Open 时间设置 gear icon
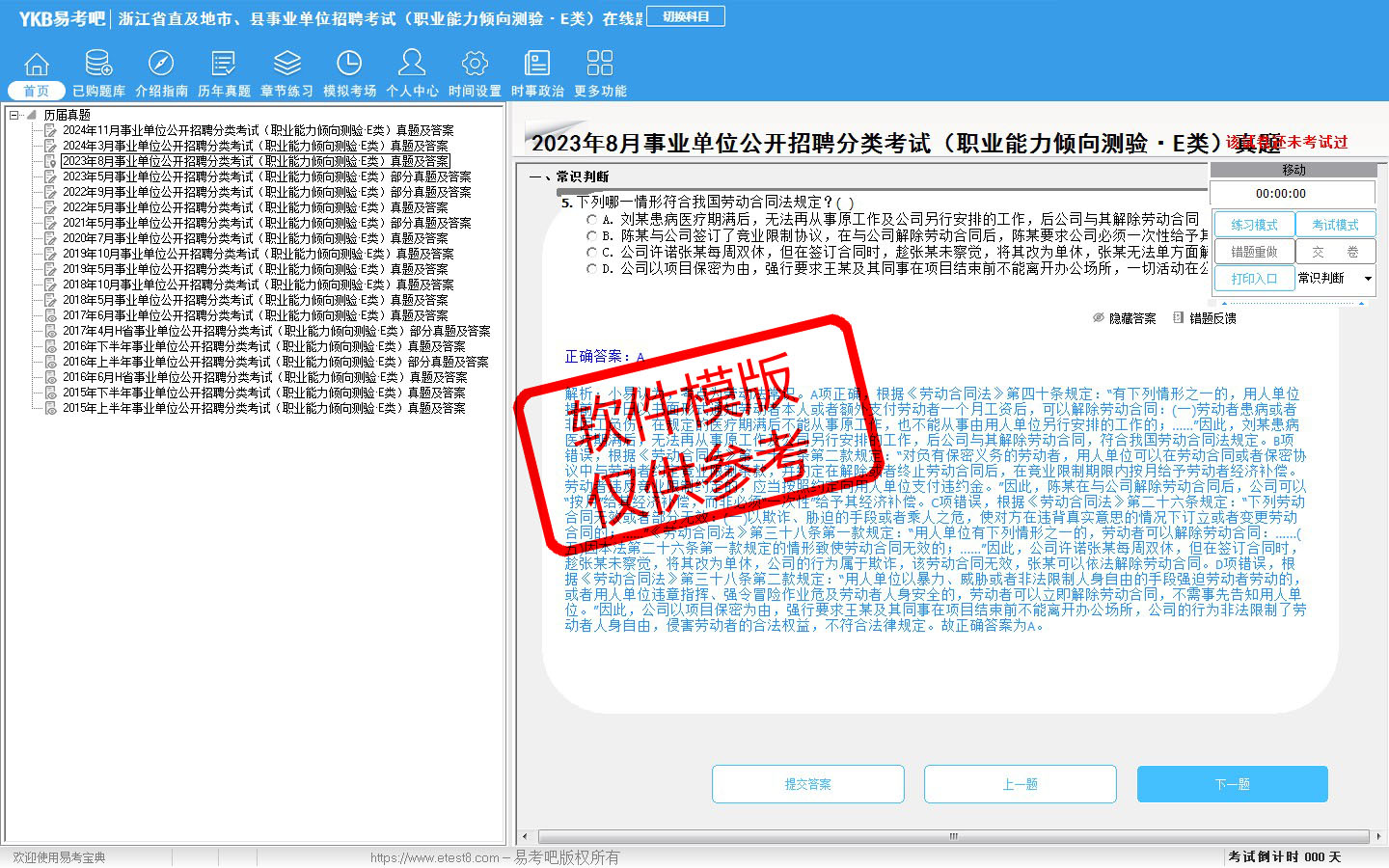Viewport: 1389px width, 868px height. point(475,65)
